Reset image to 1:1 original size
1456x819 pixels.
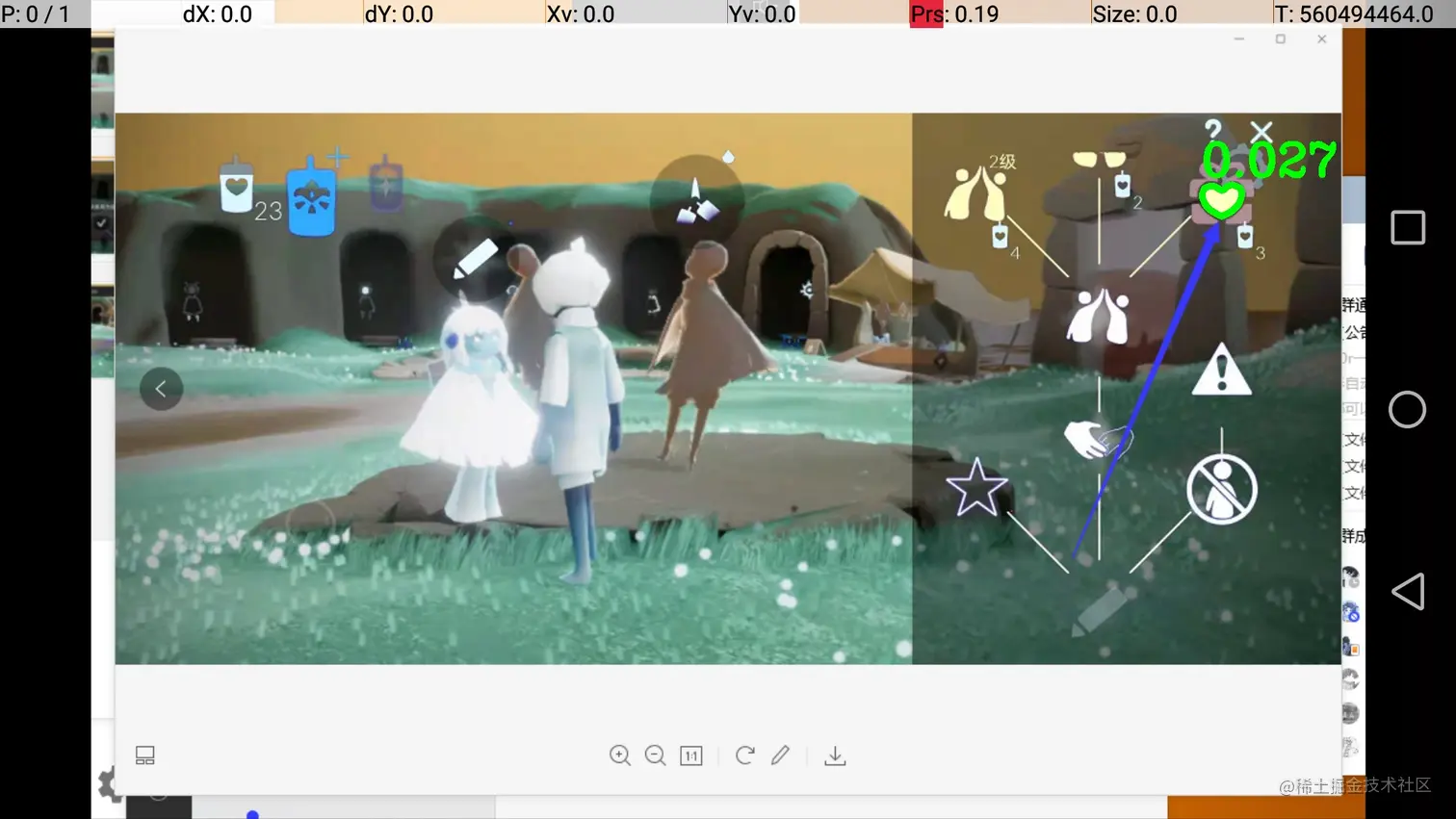pyautogui.click(x=691, y=755)
